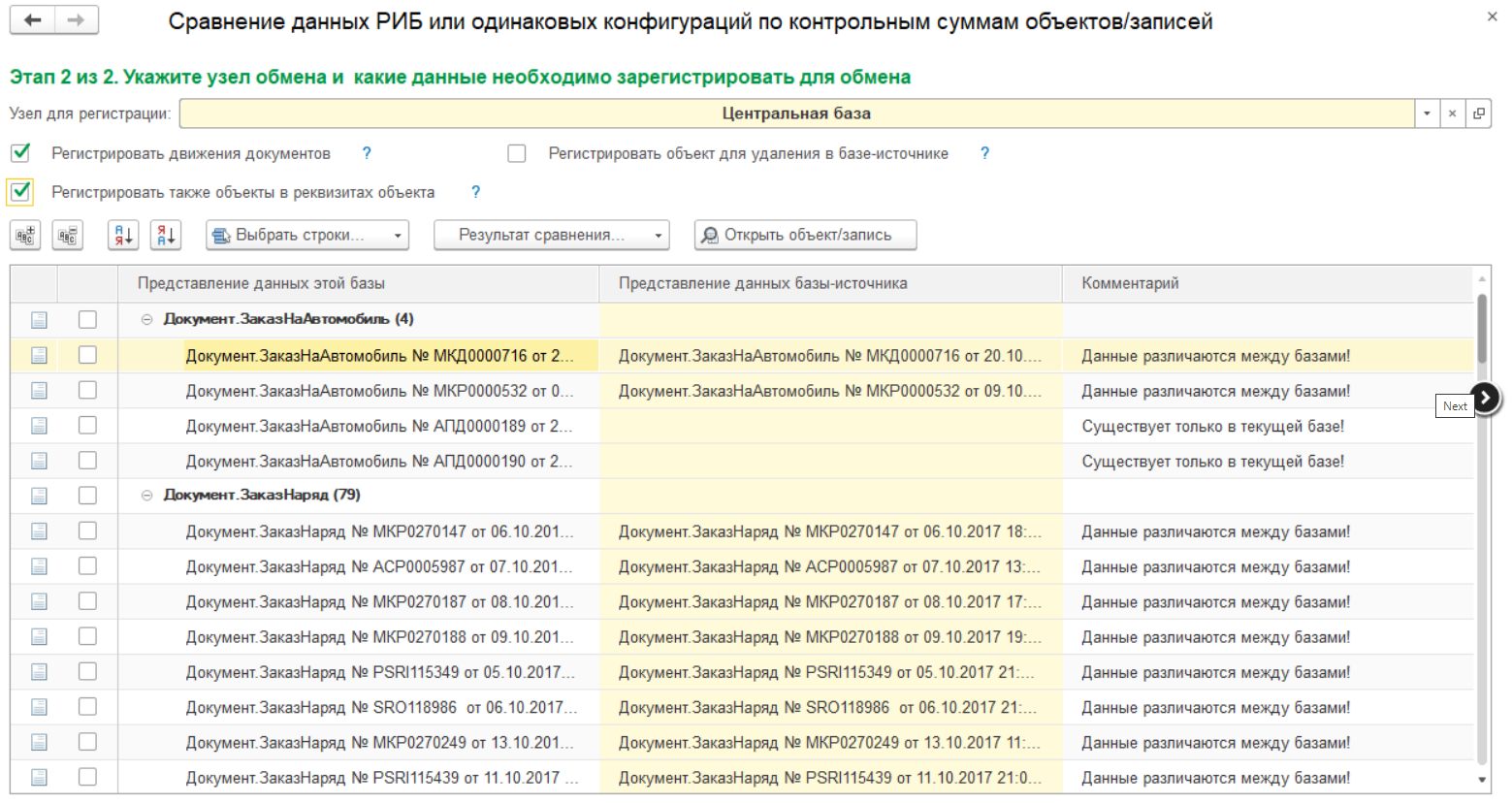Sort the list in descending order

166,235
